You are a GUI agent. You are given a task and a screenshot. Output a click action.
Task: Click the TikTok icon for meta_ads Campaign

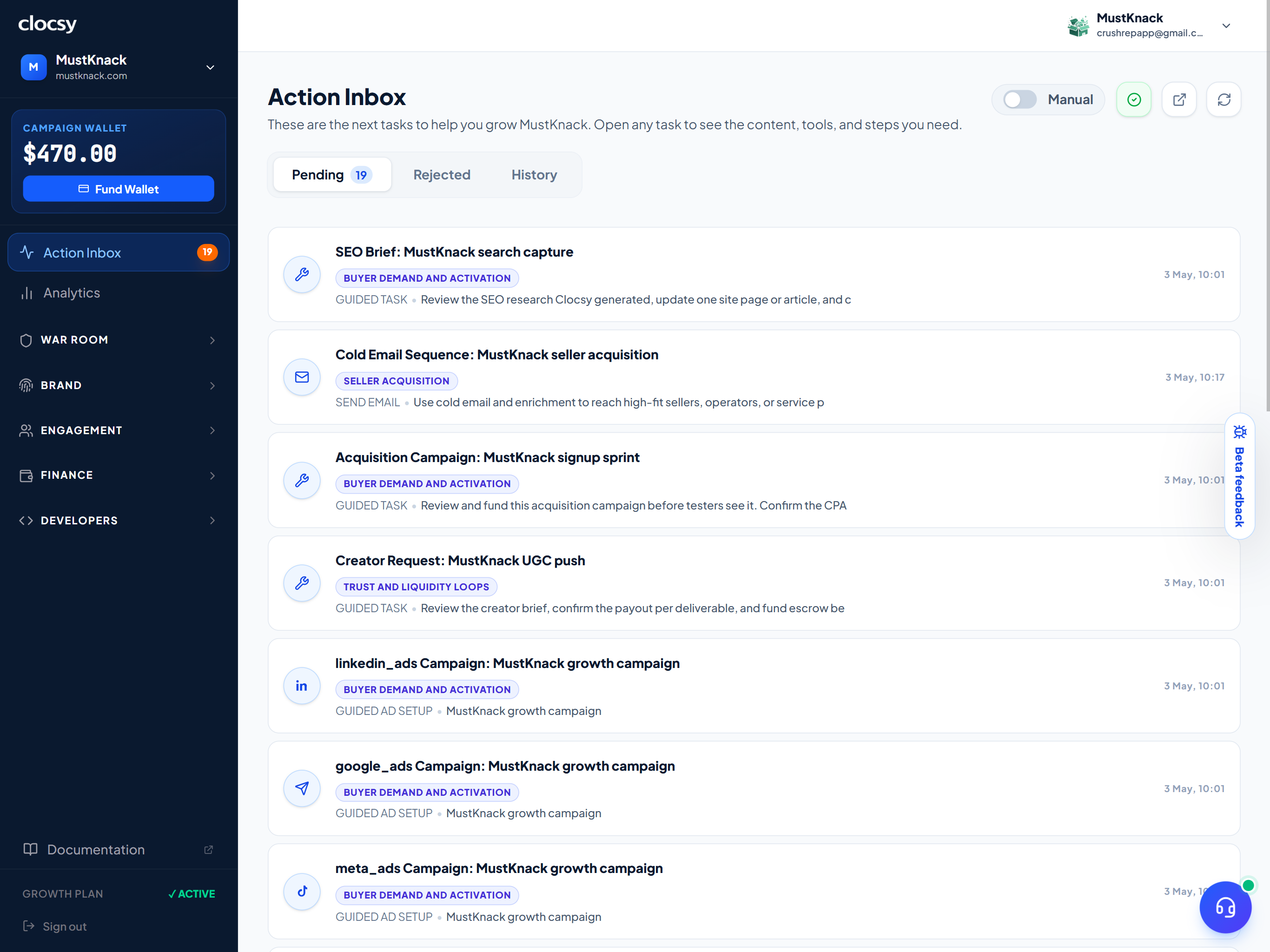point(301,891)
